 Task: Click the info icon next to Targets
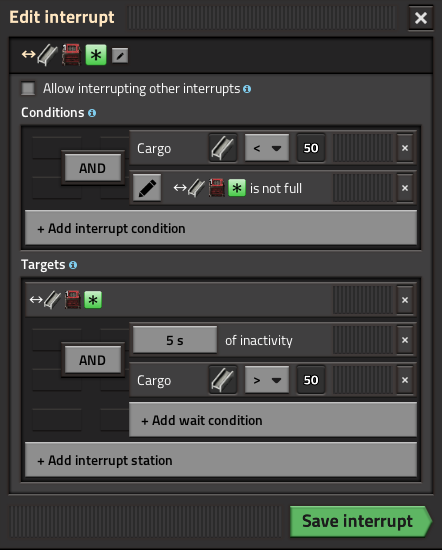coord(73,265)
